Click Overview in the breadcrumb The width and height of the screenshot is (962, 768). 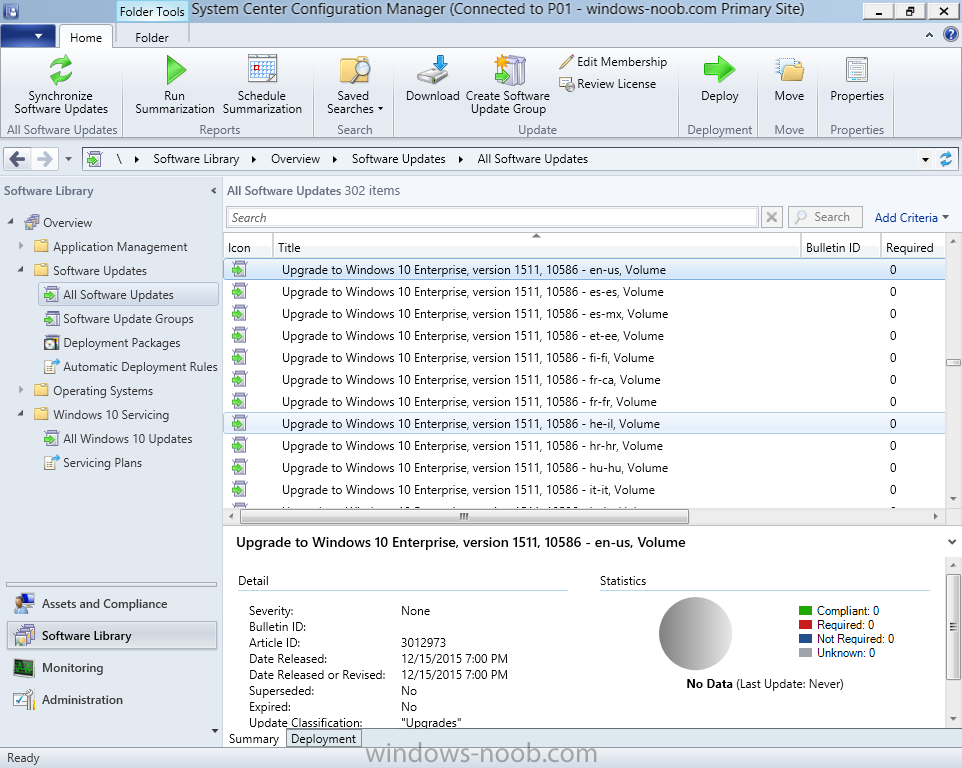click(296, 159)
